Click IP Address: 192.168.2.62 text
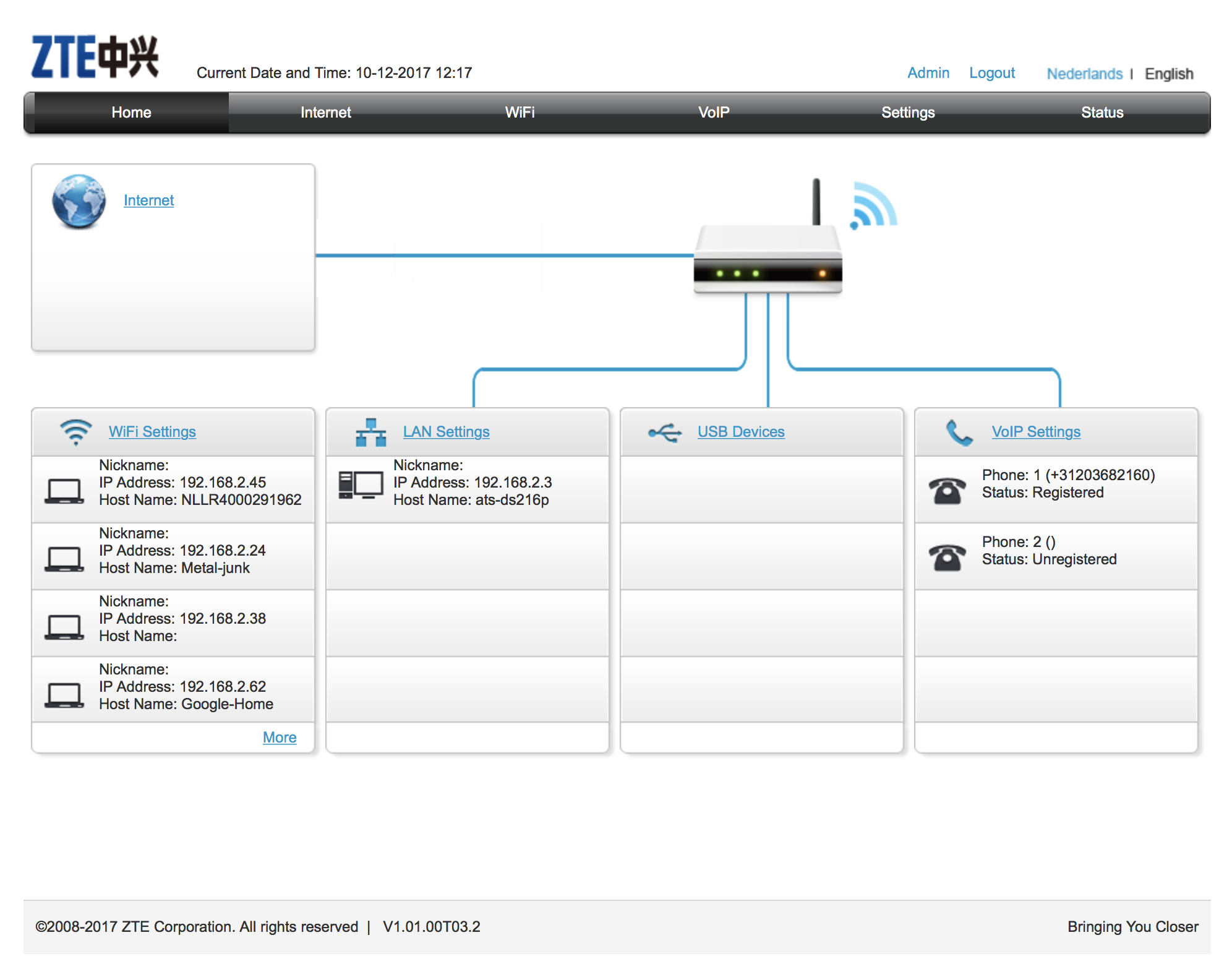1232x969 pixels. [182, 687]
